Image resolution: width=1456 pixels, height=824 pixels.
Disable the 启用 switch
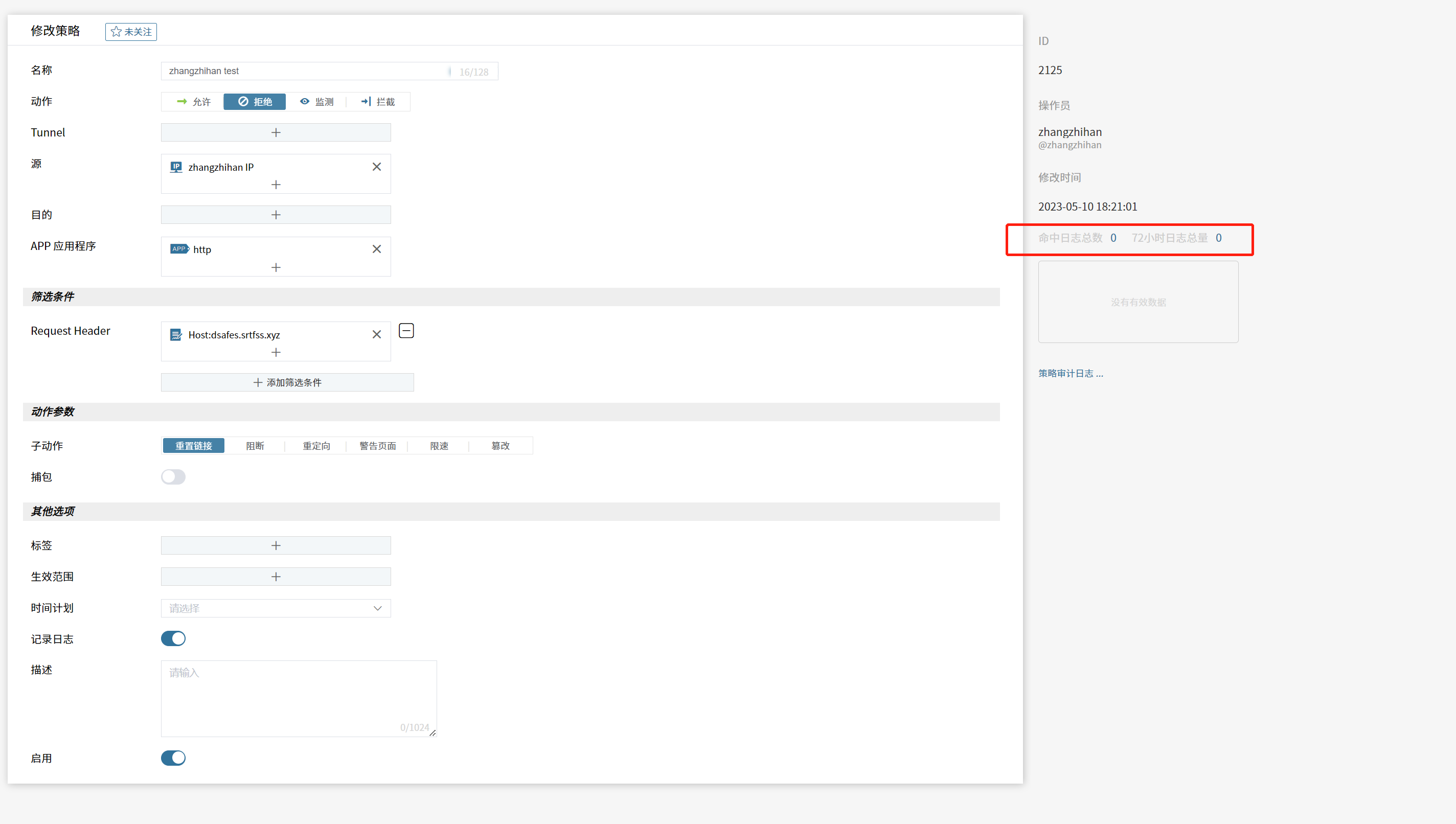pyautogui.click(x=173, y=759)
